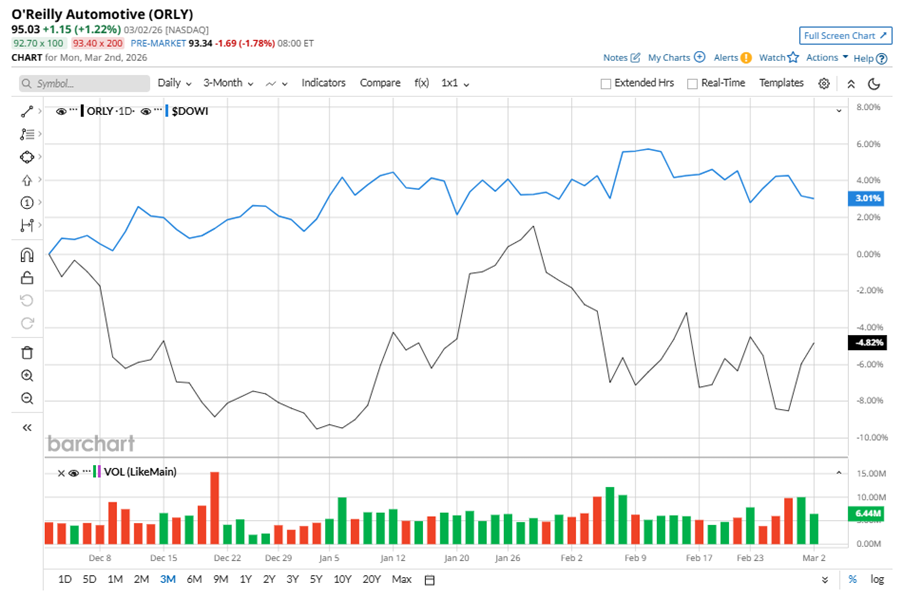Open ORLY series more options dots
903x599 pixels.
coord(74,109)
